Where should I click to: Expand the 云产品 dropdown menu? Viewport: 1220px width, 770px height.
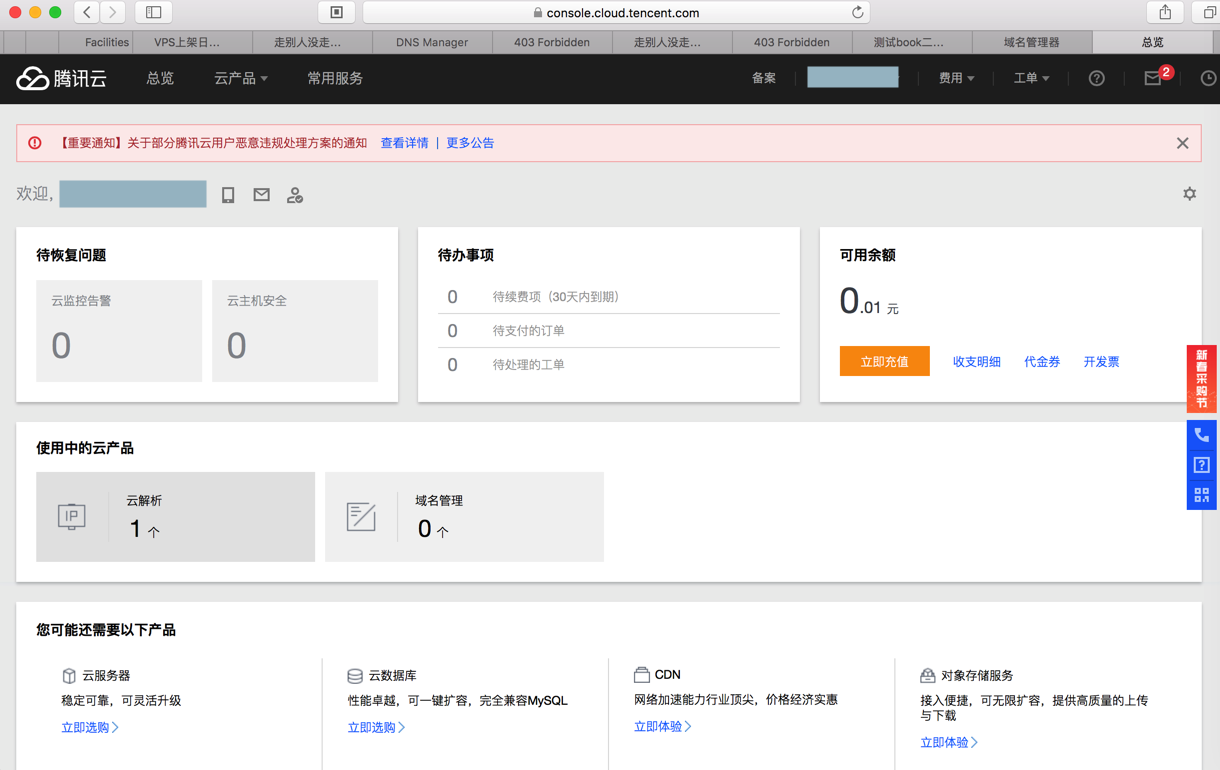pyautogui.click(x=241, y=78)
